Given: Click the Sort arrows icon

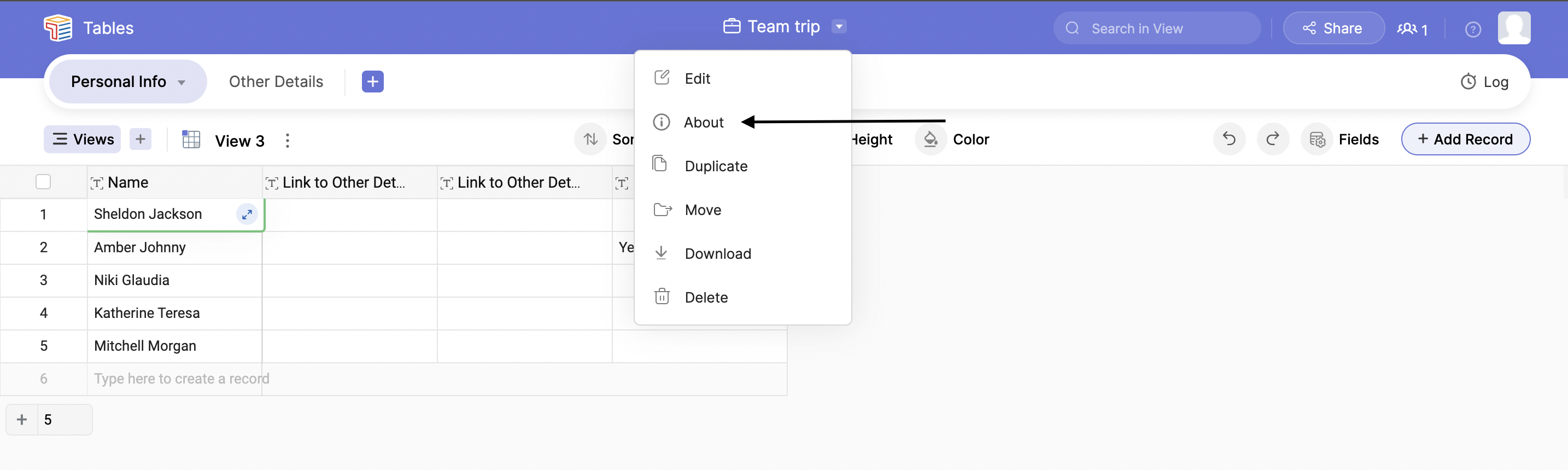Looking at the screenshot, I should (x=590, y=140).
